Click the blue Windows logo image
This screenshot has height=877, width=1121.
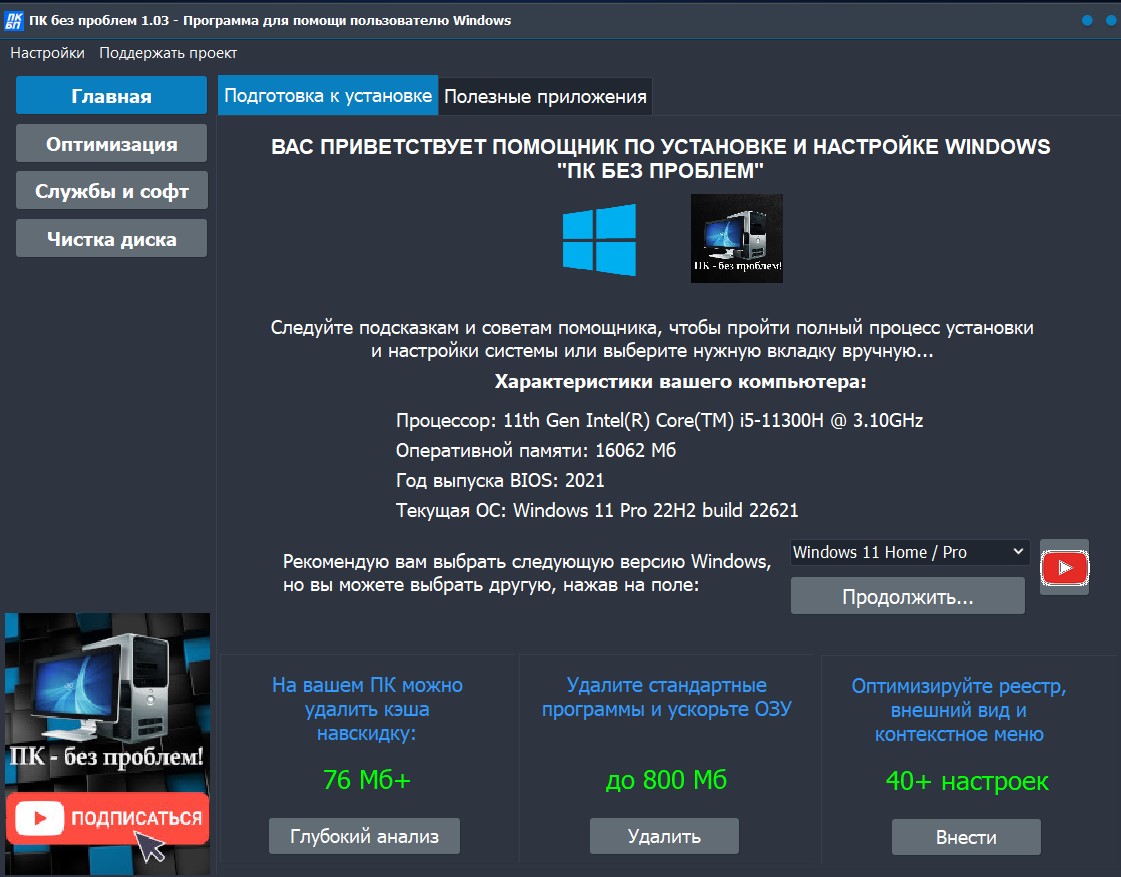[599, 239]
